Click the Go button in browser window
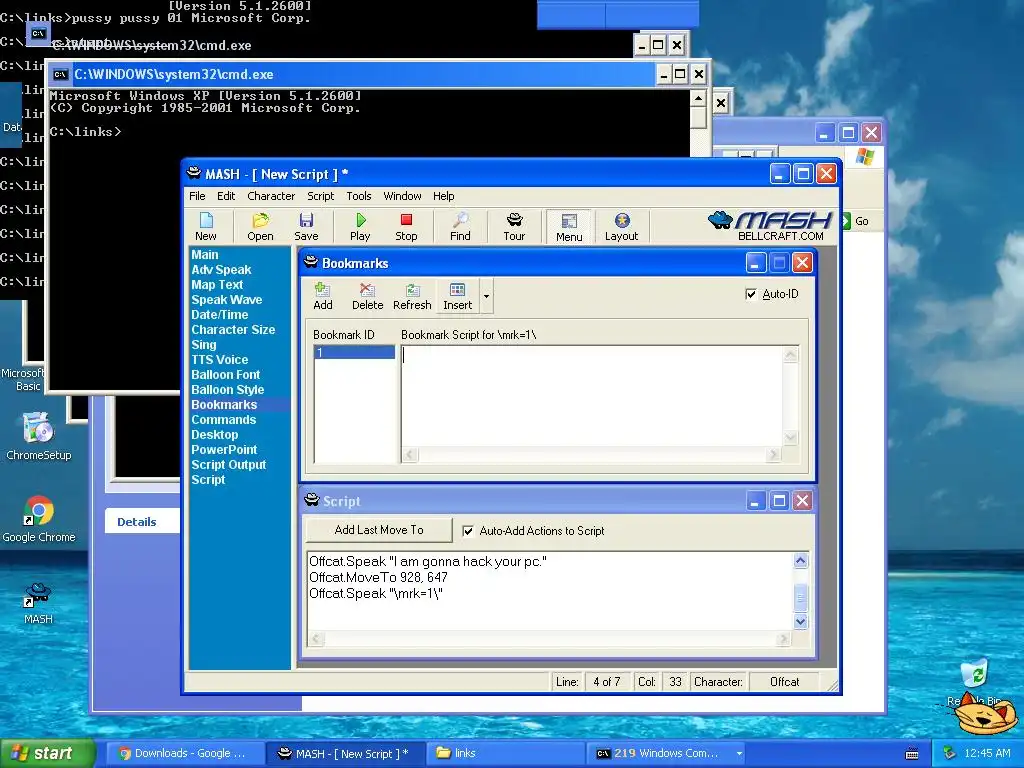 856,221
